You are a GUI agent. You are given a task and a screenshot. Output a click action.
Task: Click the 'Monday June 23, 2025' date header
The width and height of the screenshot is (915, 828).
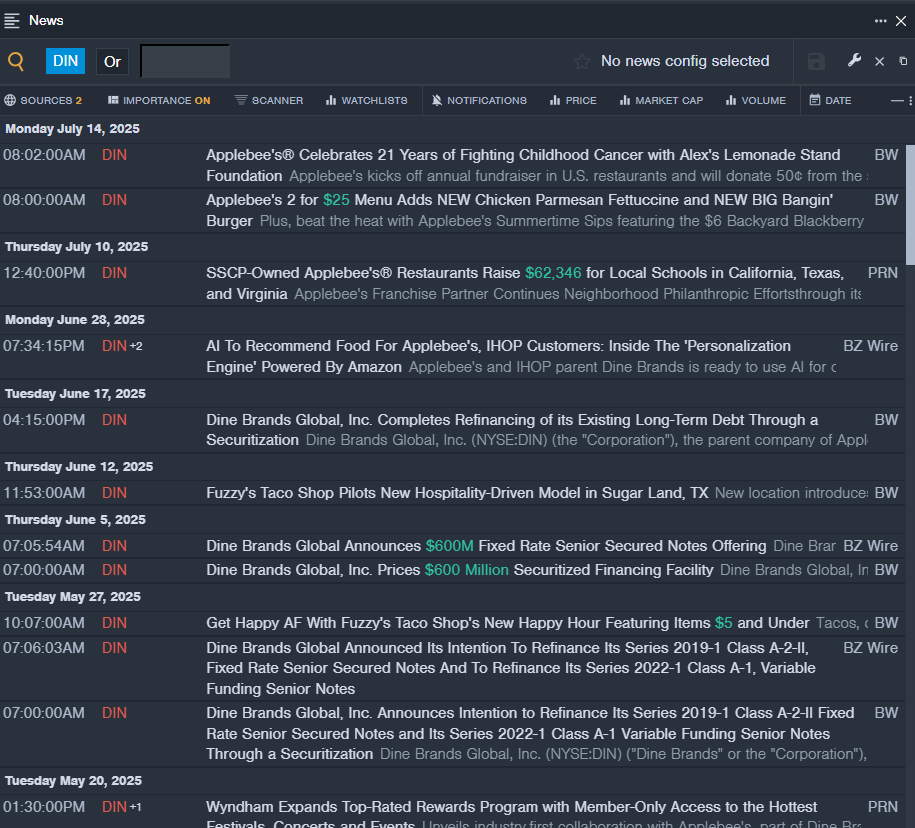coord(75,320)
